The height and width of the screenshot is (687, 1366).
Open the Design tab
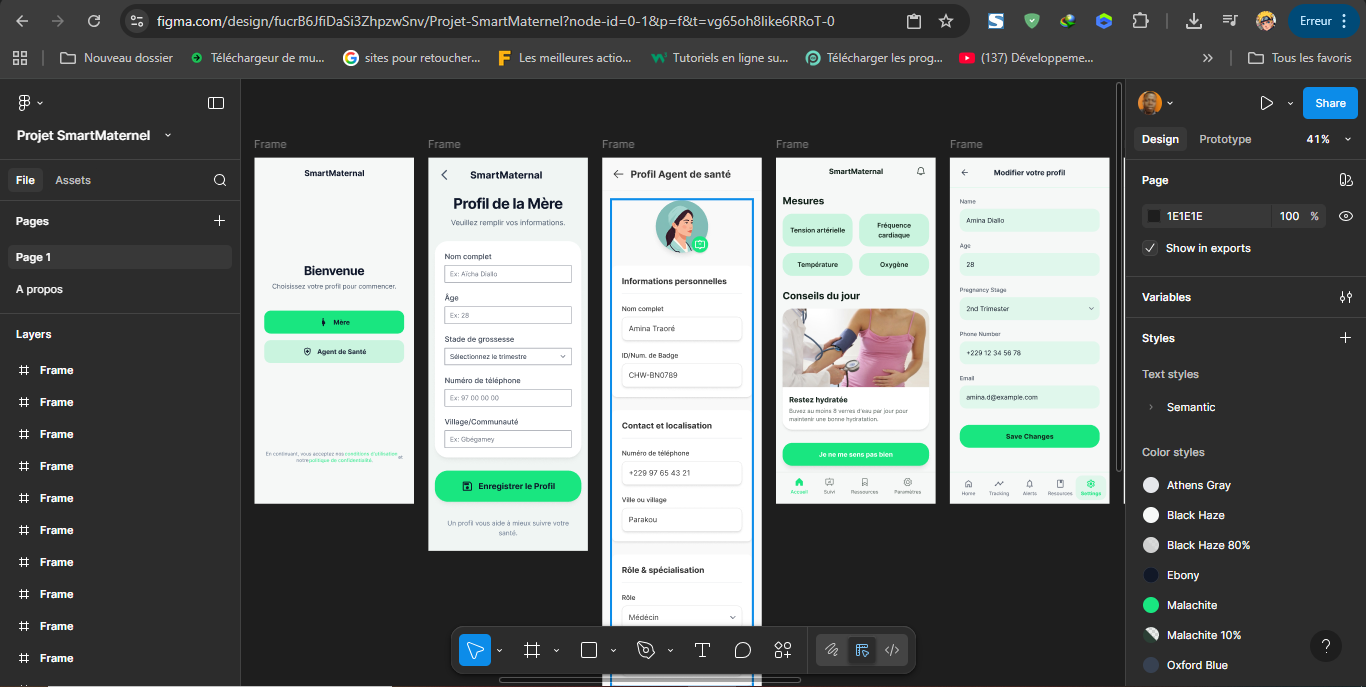point(1160,139)
